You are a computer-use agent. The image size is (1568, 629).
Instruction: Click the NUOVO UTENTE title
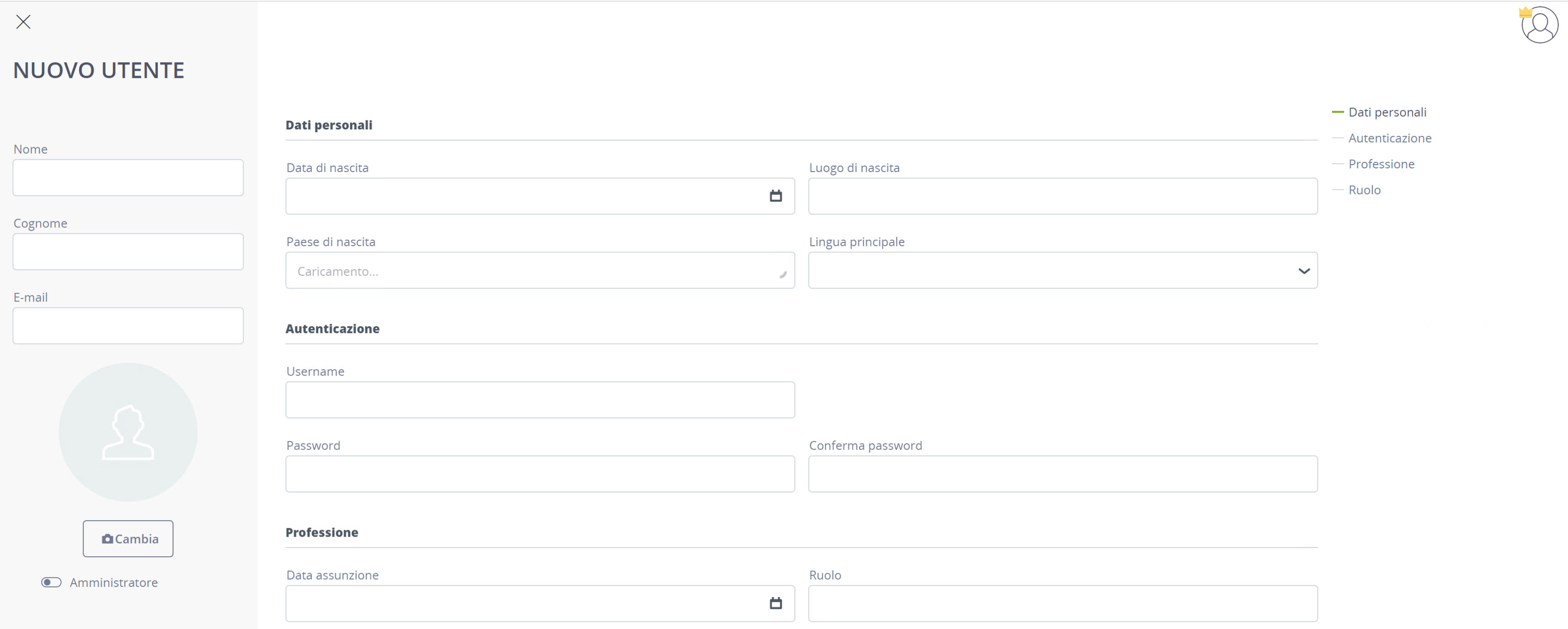(x=99, y=70)
